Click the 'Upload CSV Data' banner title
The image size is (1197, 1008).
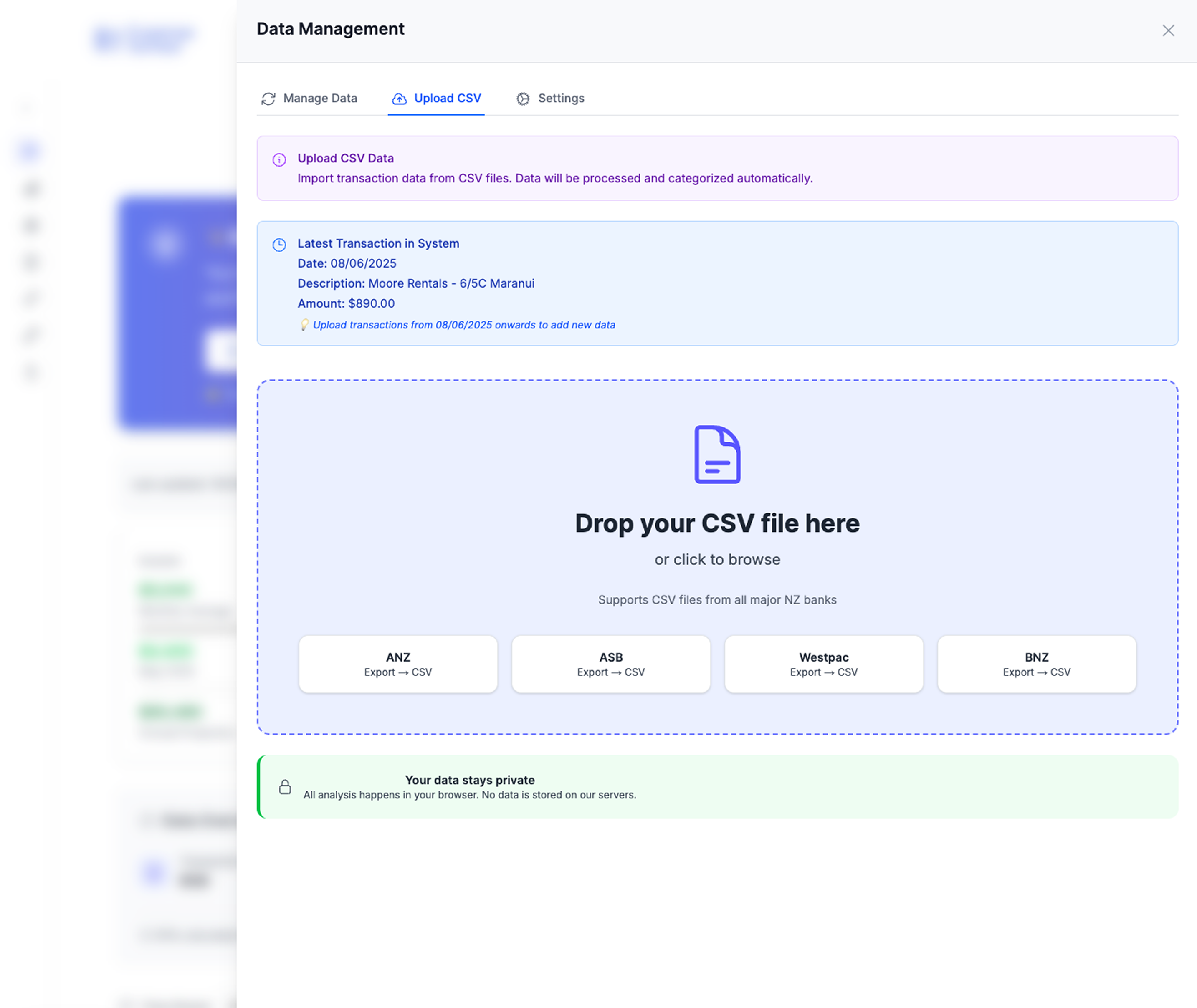coord(345,158)
